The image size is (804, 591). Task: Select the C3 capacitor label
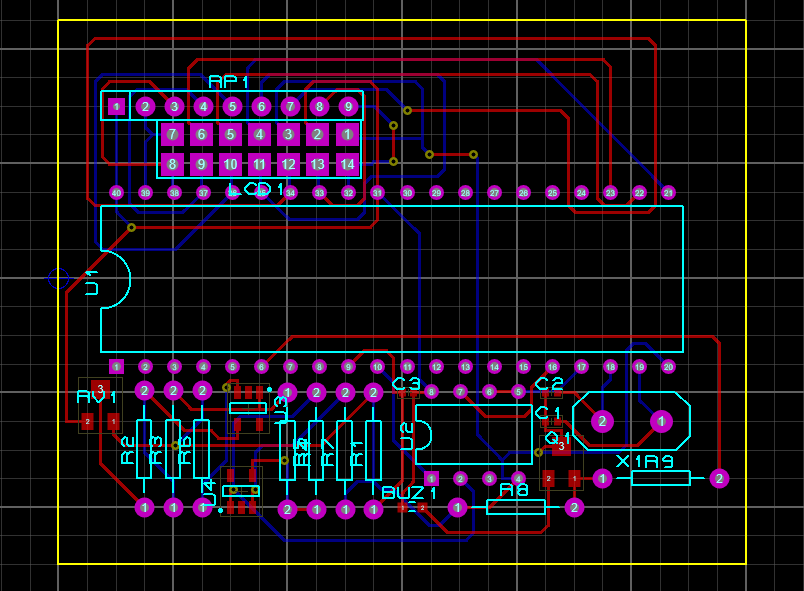[x=407, y=384]
